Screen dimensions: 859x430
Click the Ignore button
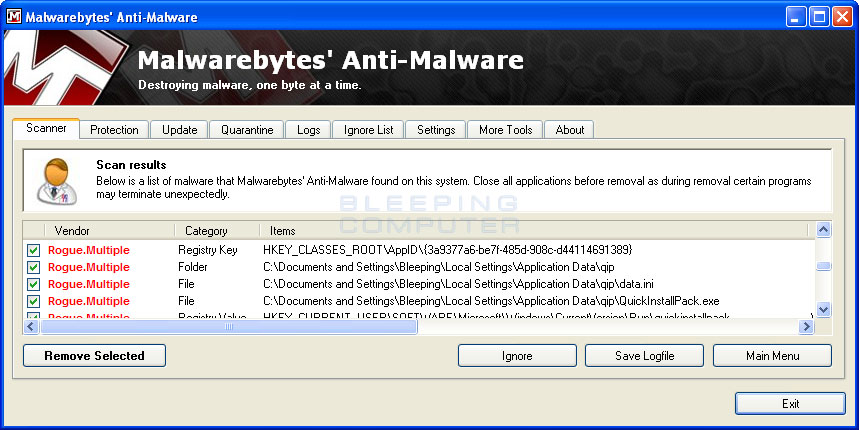tap(517, 356)
